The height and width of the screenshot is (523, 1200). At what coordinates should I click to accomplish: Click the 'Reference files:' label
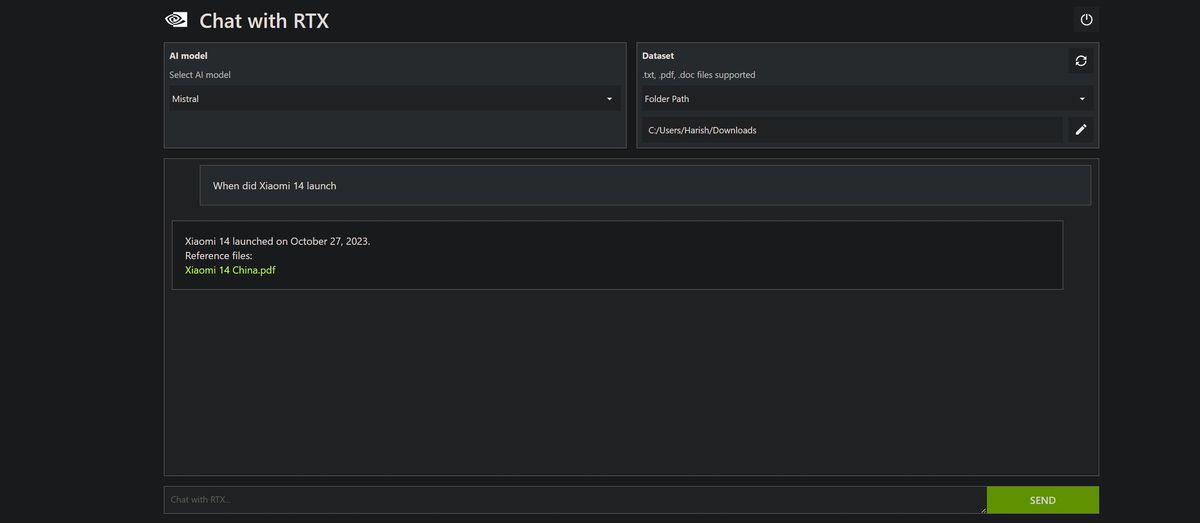coord(219,256)
